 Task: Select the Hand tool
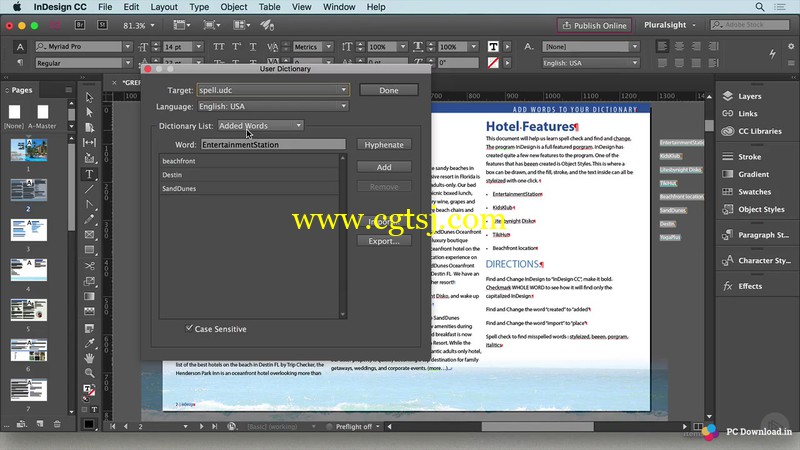point(89,358)
